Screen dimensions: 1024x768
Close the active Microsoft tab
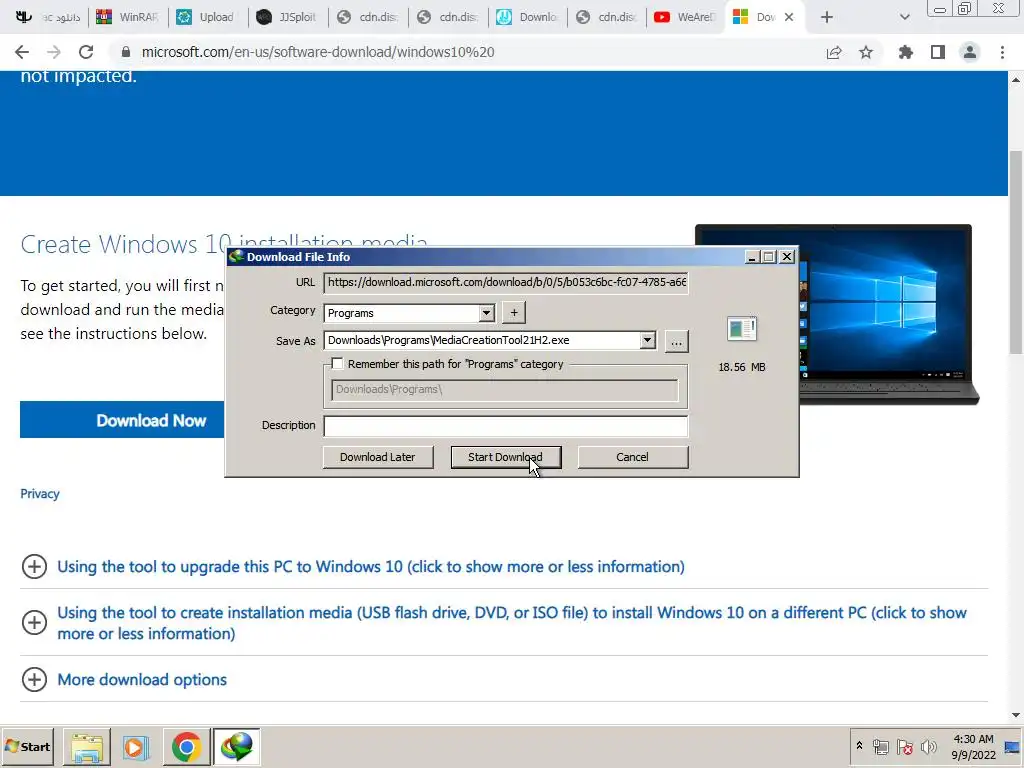click(789, 17)
